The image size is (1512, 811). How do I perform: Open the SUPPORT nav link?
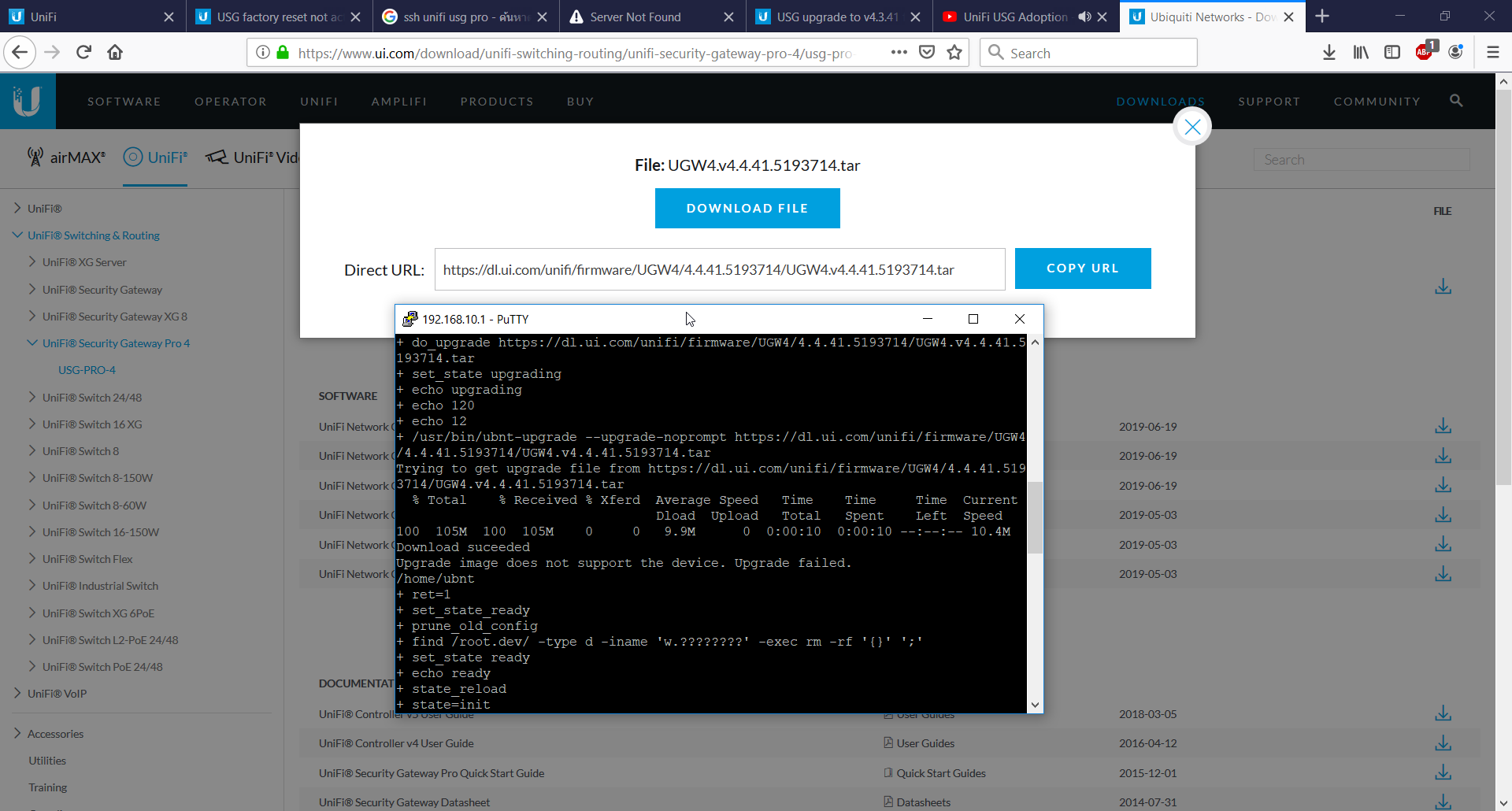pyautogui.click(x=1269, y=102)
